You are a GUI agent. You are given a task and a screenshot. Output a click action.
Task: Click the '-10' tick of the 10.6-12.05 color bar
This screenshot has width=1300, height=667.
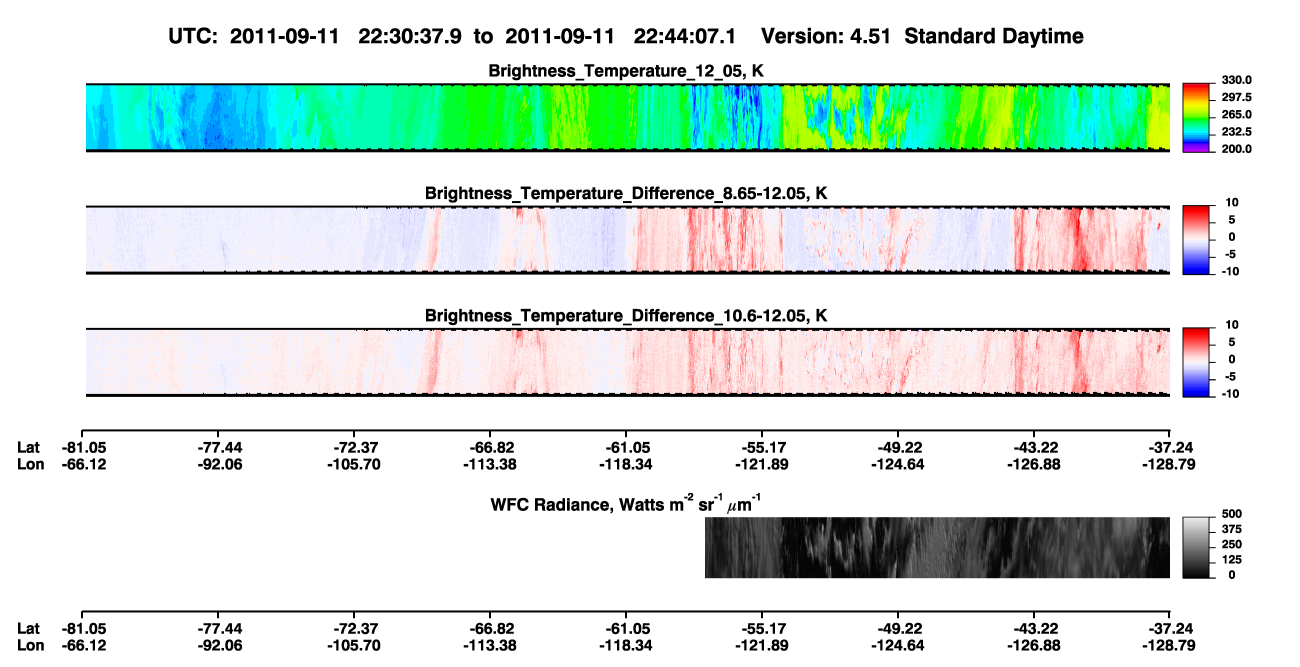[x=1230, y=394]
